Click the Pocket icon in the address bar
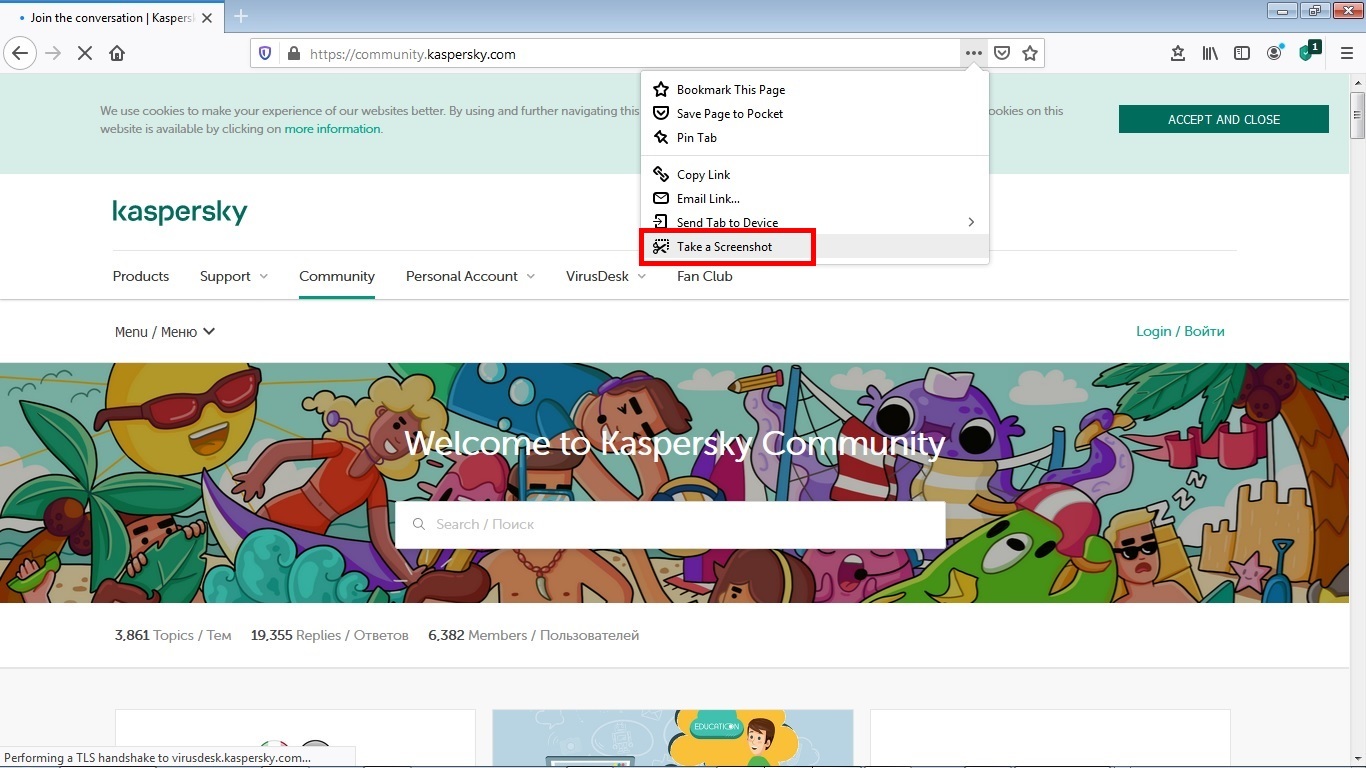1366x768 pixels. [x=1002, y=54]
